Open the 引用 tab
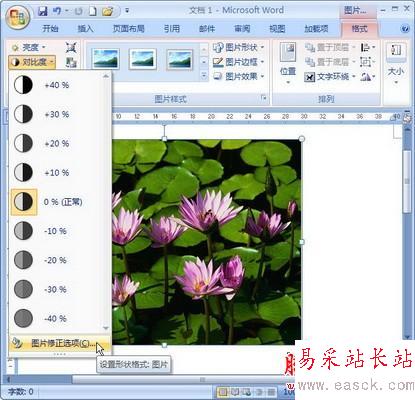 point(172,29)
